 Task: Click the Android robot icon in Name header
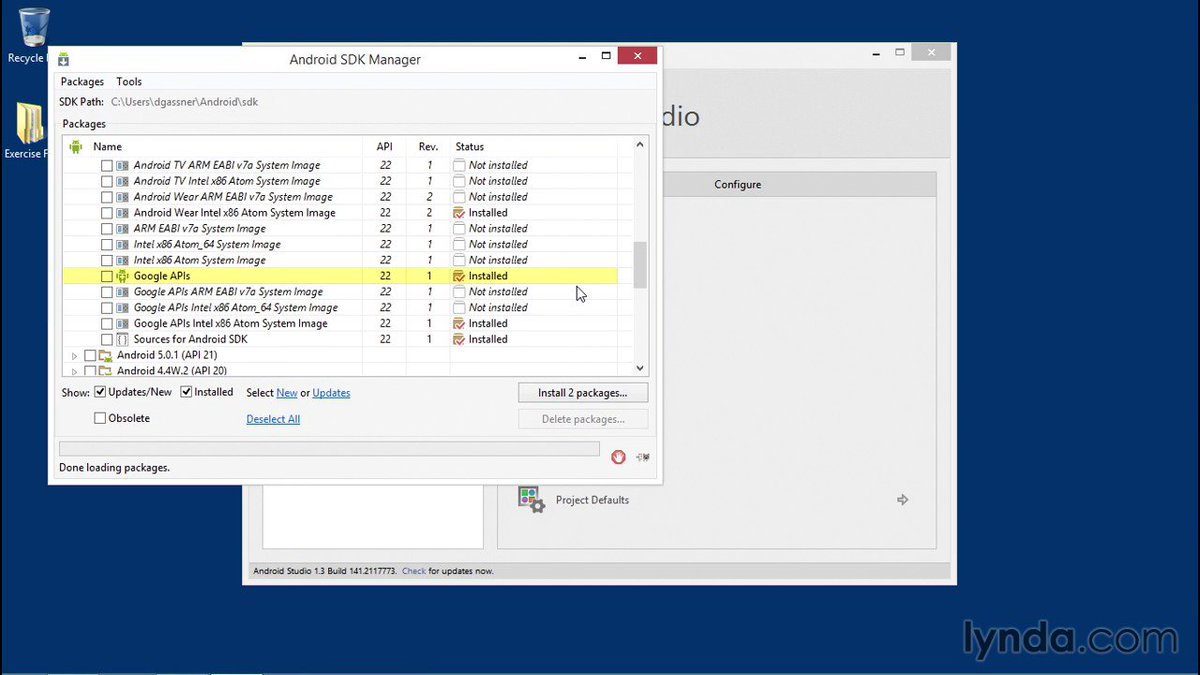click(75, 146)
